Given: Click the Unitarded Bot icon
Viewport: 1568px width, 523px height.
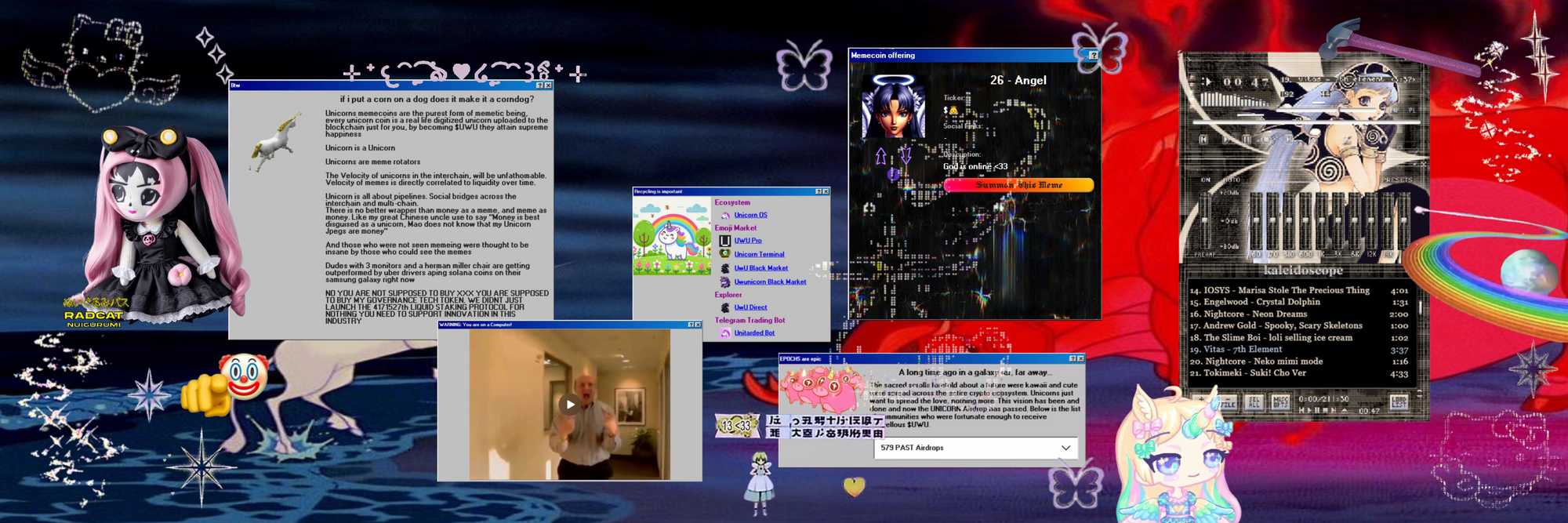Looking at the screenshot, I should point(725,333).
